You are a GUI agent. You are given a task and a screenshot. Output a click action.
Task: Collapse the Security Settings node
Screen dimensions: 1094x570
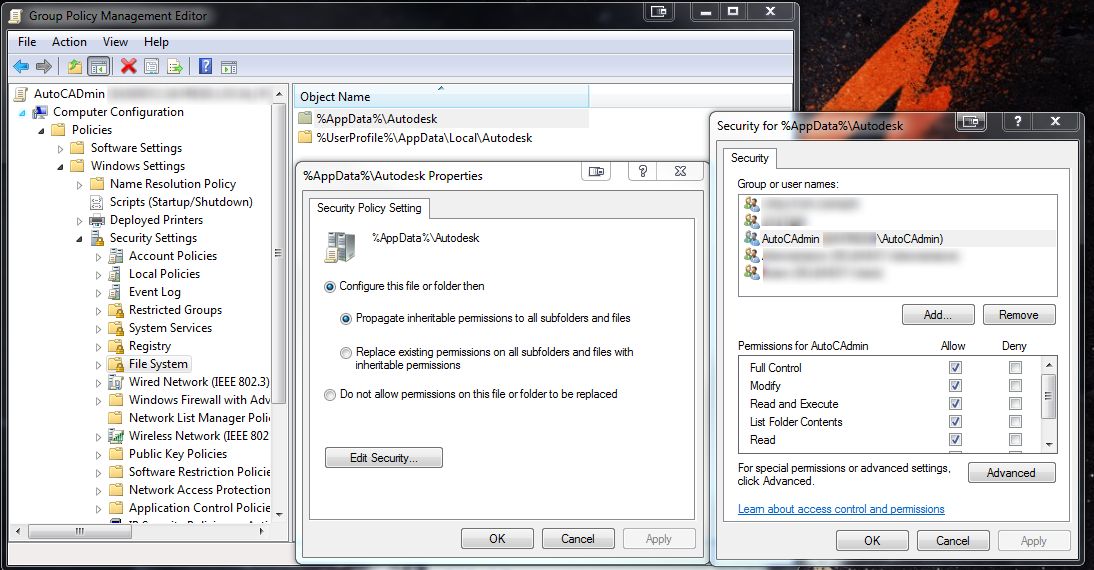(x=79, y=239)
